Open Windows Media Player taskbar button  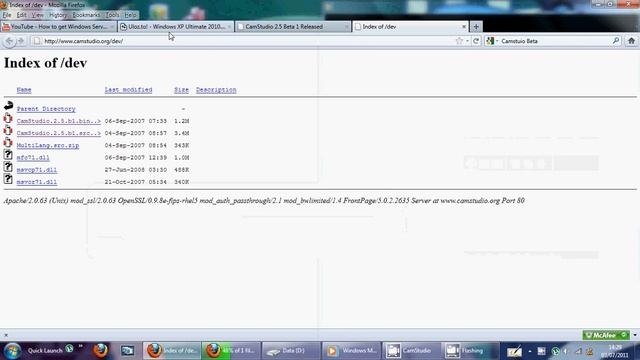(351, 351)
